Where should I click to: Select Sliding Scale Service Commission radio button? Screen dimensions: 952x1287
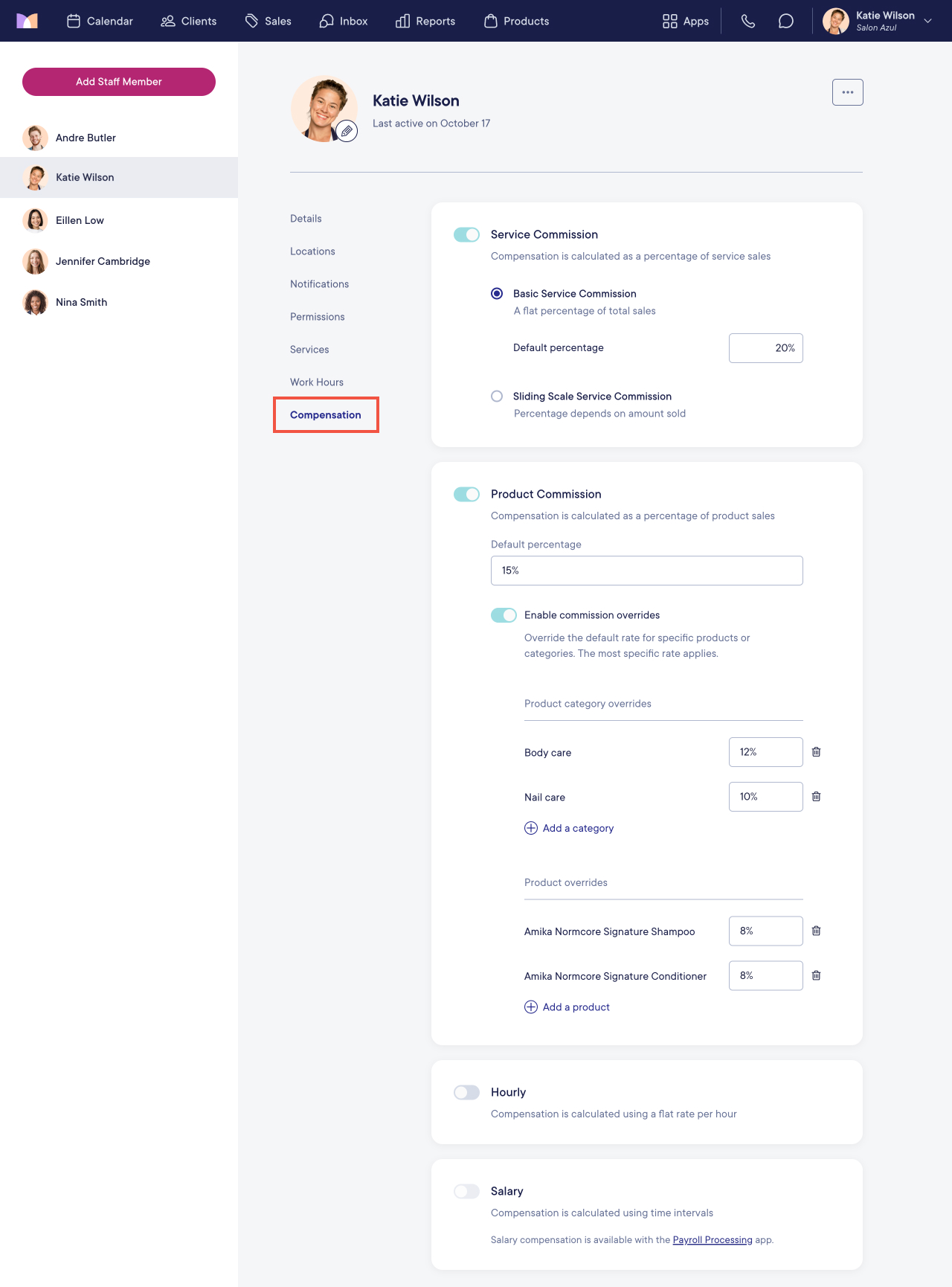(x=497, y=397)
